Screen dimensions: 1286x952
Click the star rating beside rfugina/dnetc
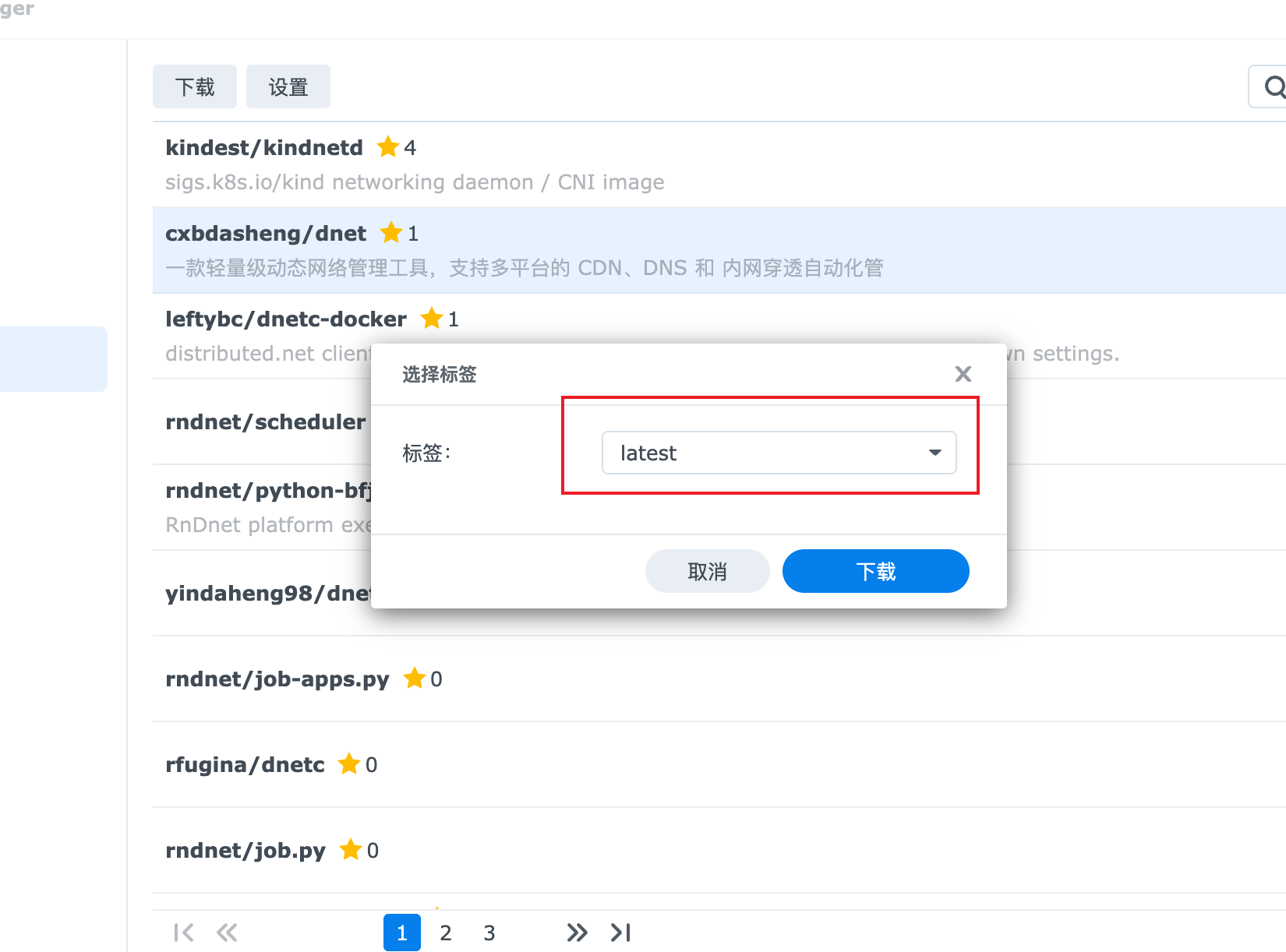coord(349,763)
